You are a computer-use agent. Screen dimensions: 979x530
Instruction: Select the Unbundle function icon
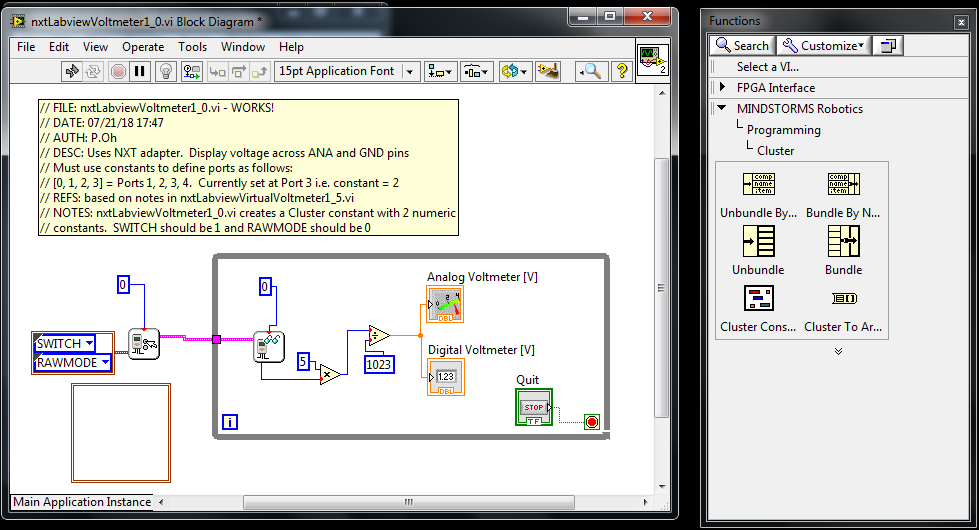[x=759, y=241]
